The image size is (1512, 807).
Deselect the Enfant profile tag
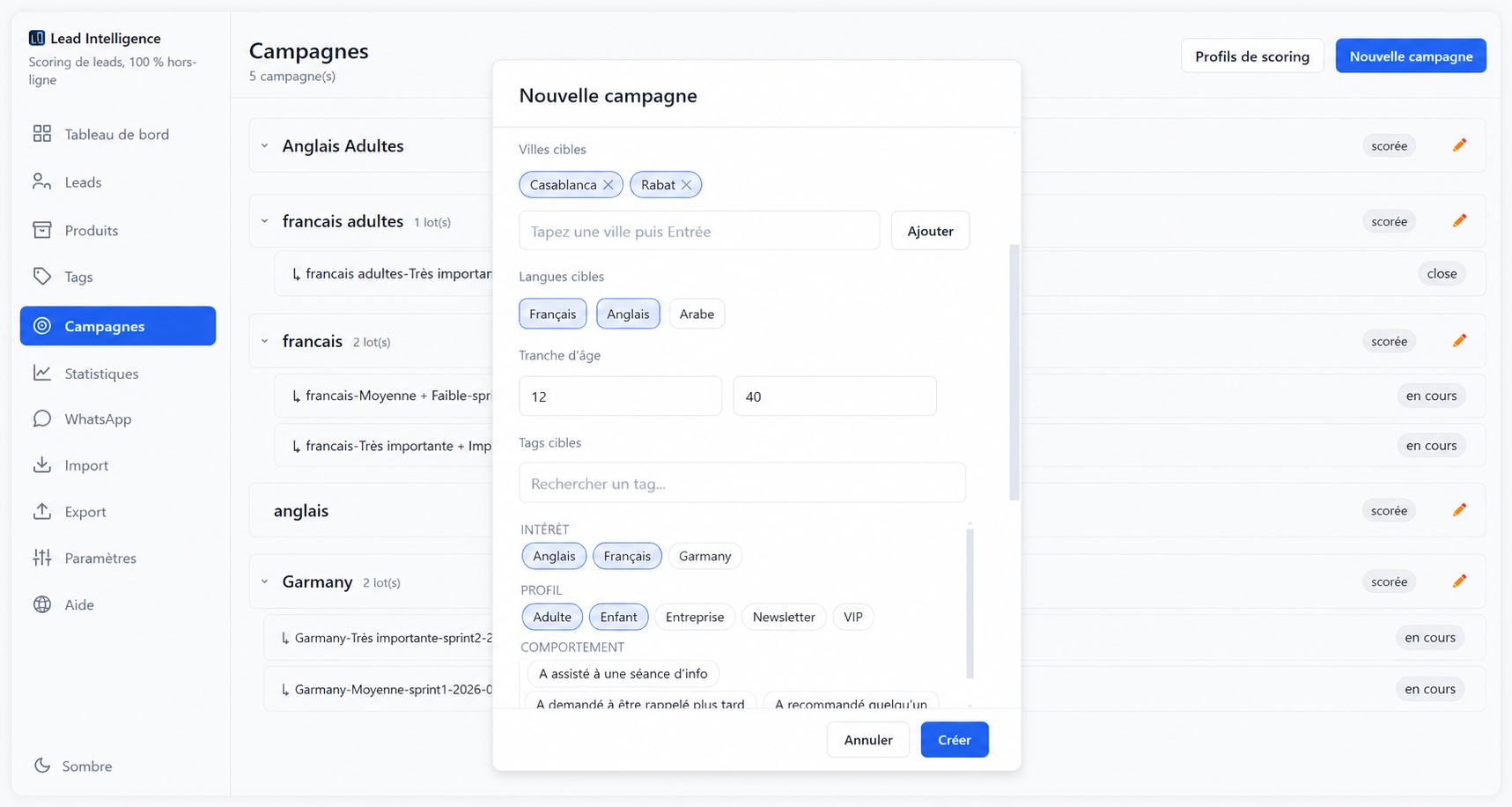(x=618, y=617)
